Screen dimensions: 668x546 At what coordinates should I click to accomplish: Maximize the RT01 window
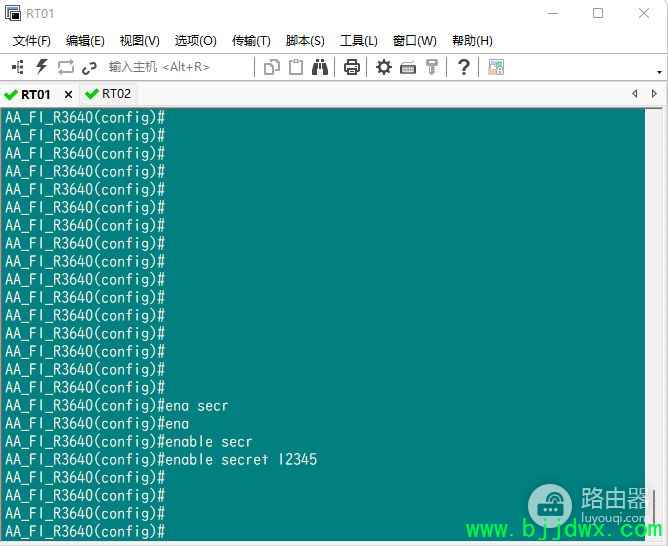(598, 13)
